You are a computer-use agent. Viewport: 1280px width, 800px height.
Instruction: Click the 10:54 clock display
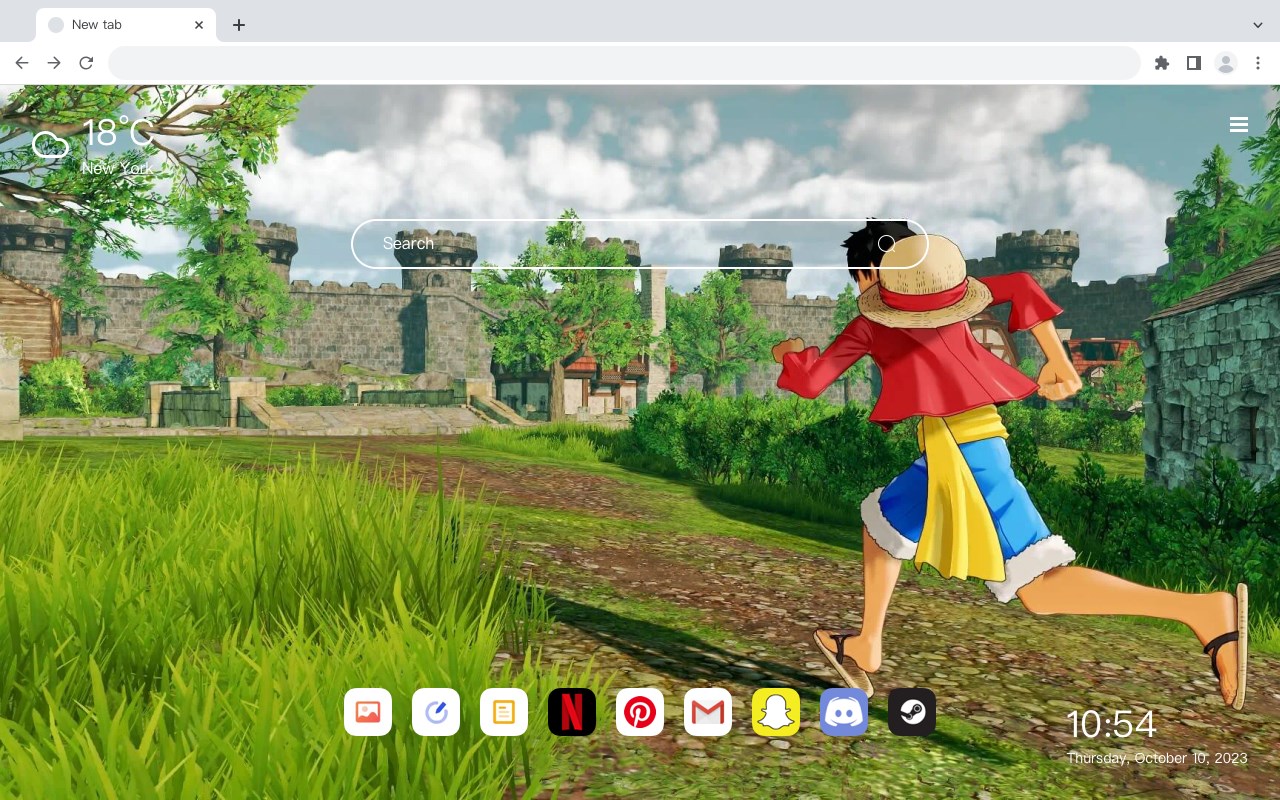coord(1111,725)
